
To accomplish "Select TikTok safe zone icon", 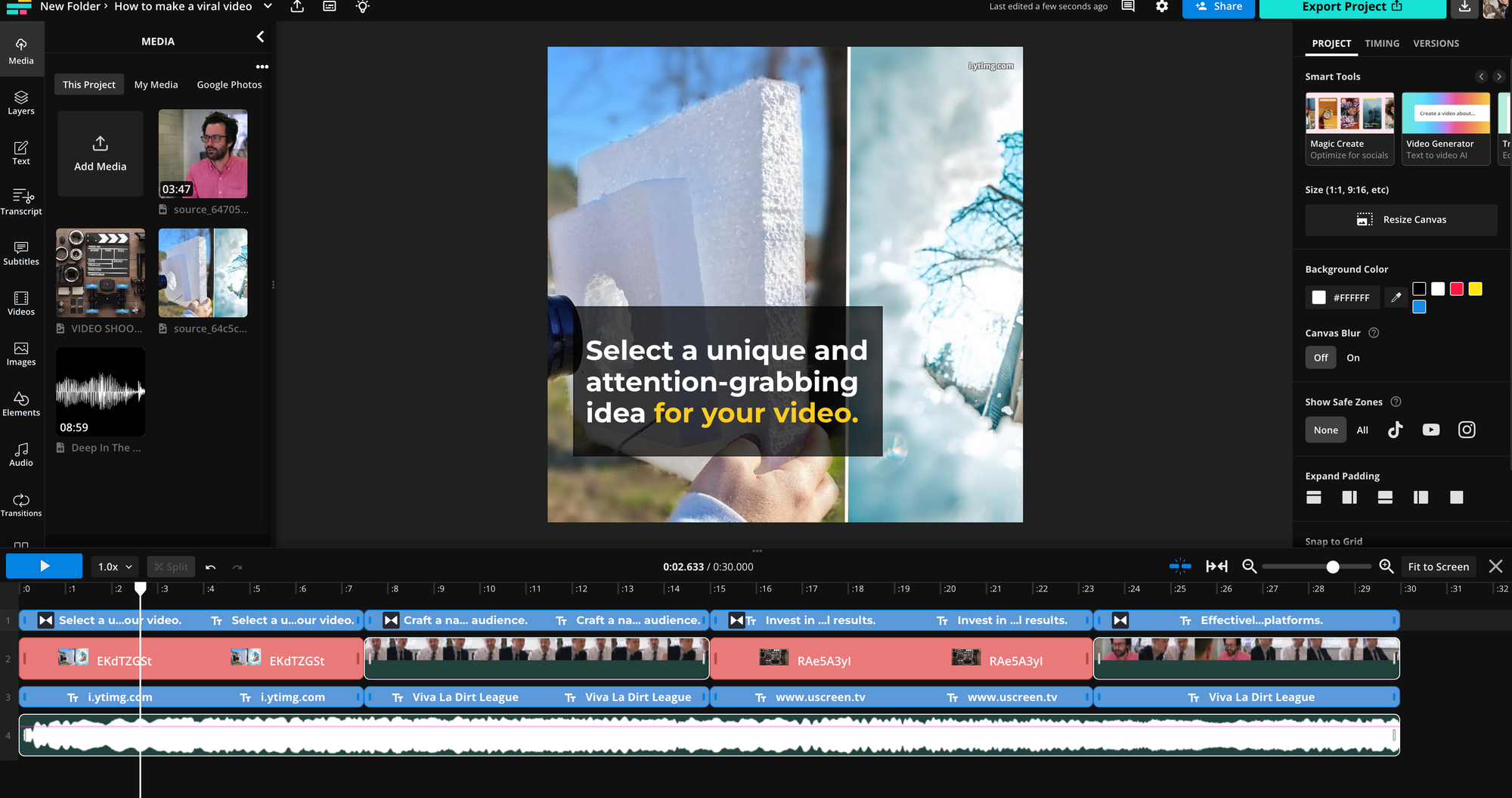I will [1395, 430].
